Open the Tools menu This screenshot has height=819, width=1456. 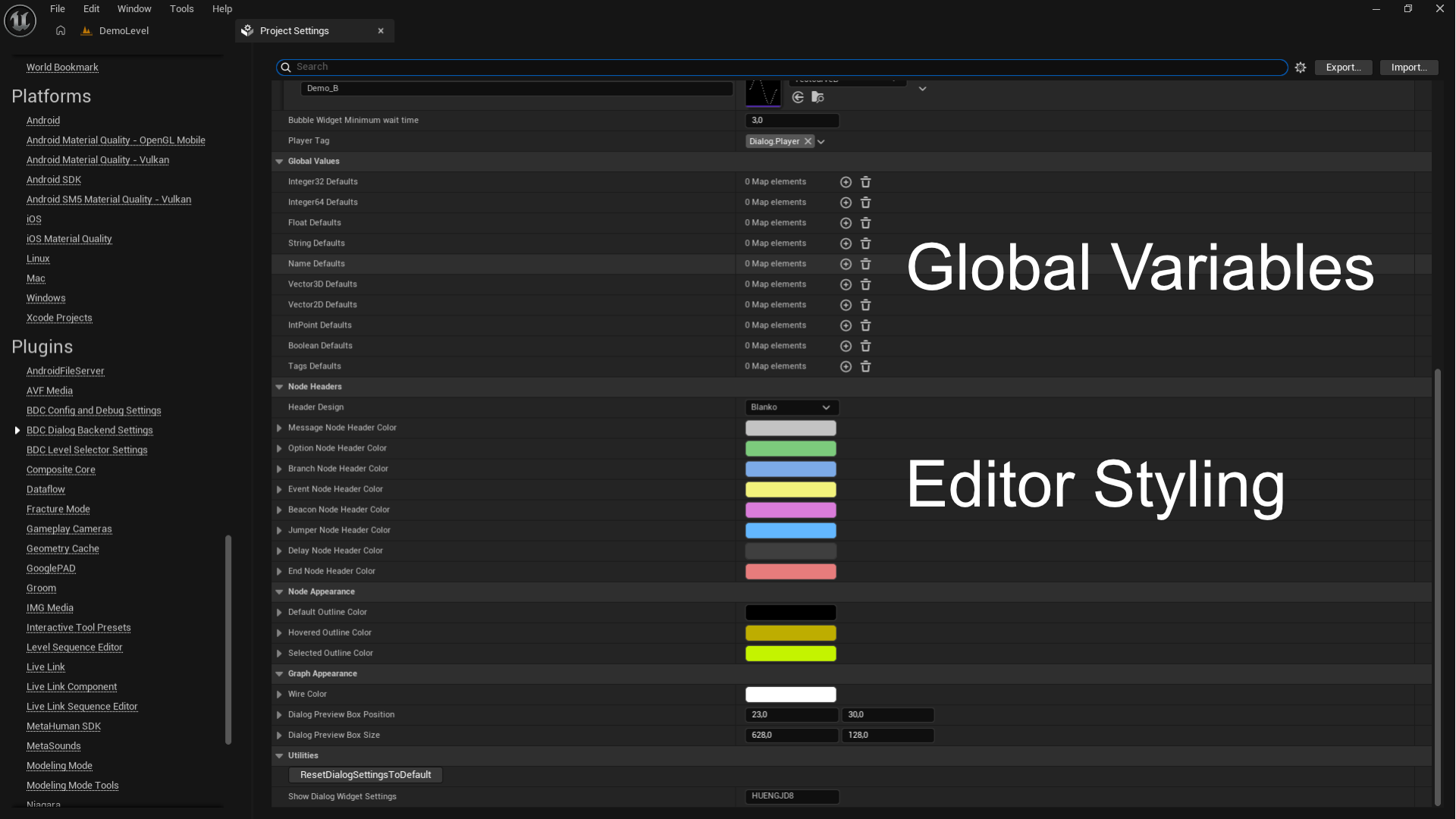click(181, 9)
